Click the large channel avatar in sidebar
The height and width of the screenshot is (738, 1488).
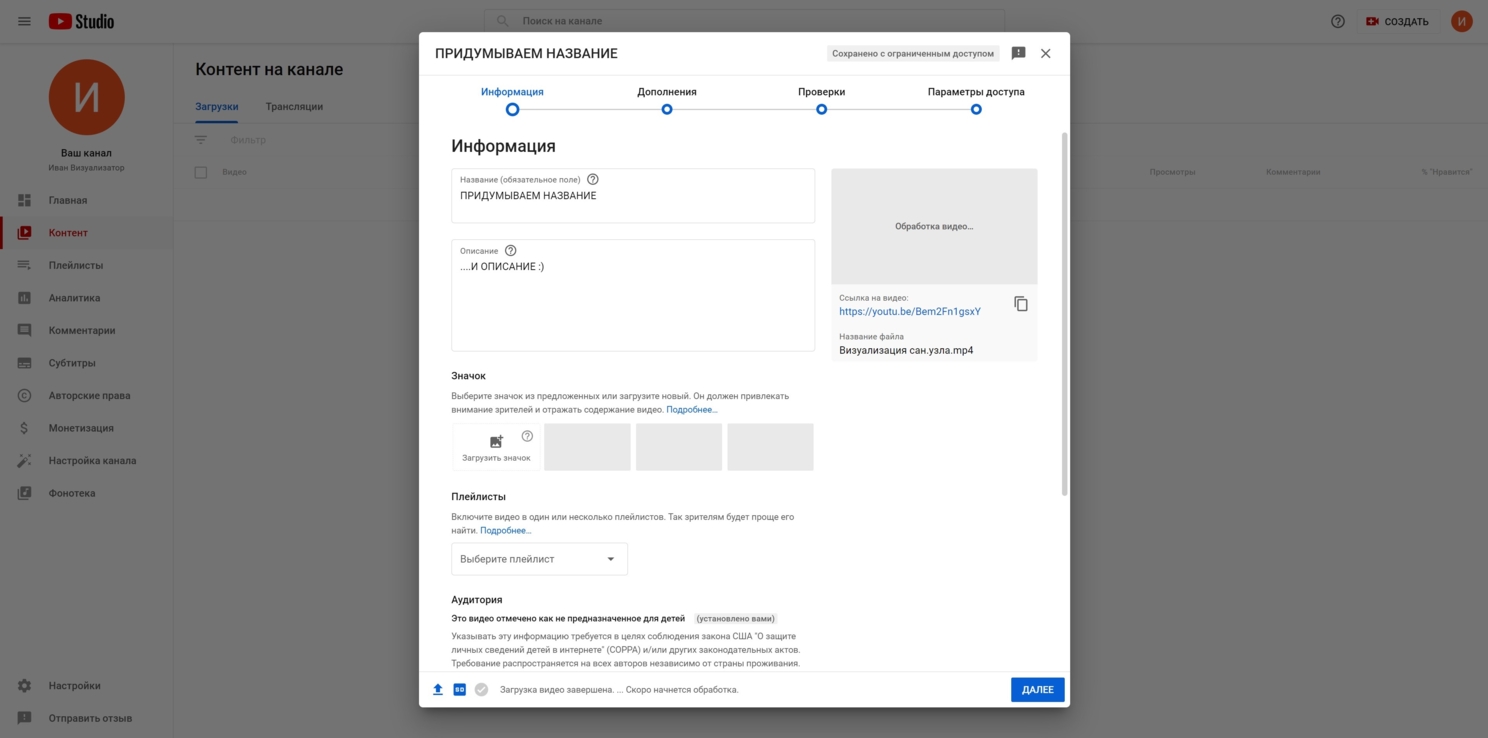pyautogui.click(x=87, y=97)
